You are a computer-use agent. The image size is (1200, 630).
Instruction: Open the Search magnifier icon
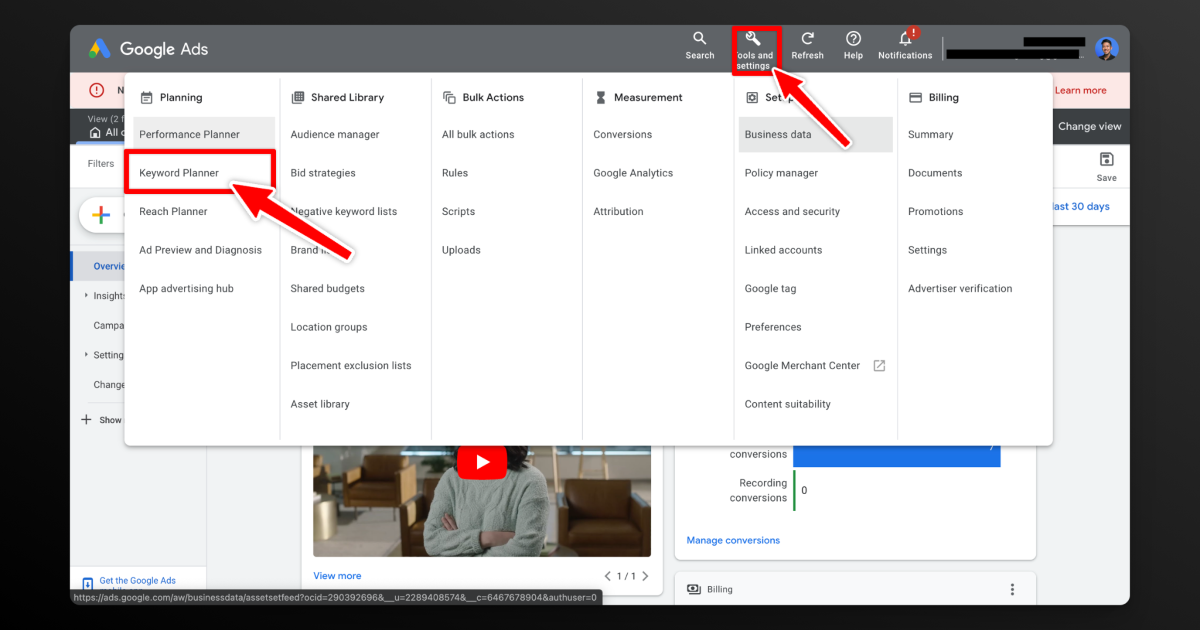[x=700, y=39]
